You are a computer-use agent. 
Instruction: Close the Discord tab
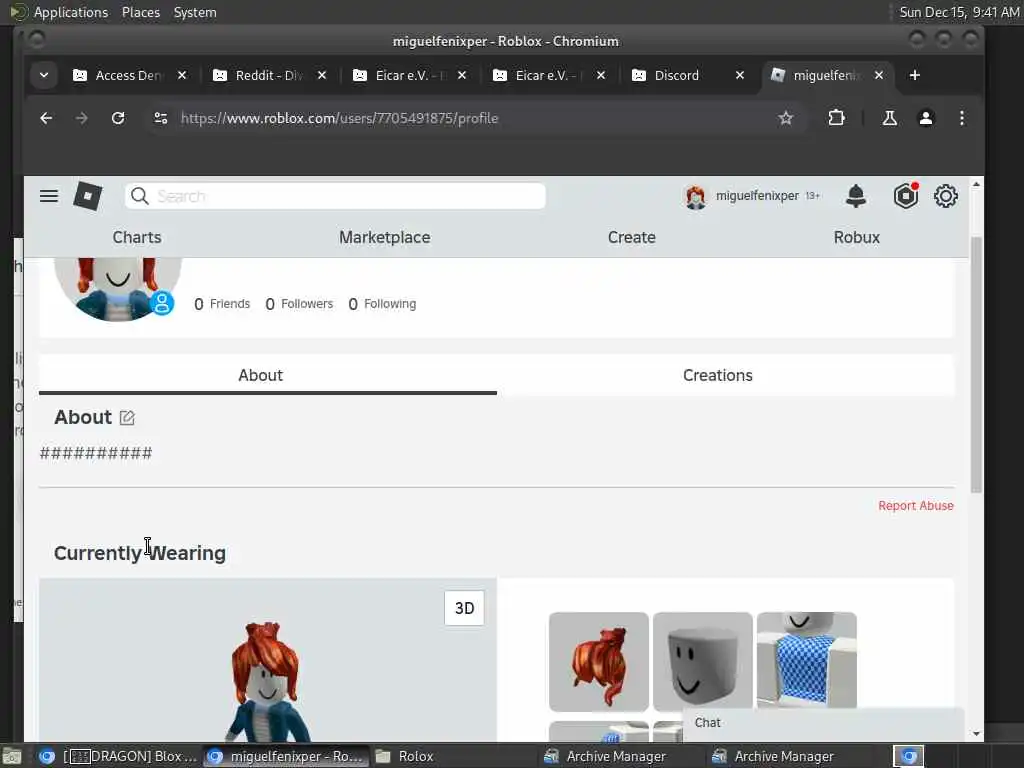click(x=740, y=76)
